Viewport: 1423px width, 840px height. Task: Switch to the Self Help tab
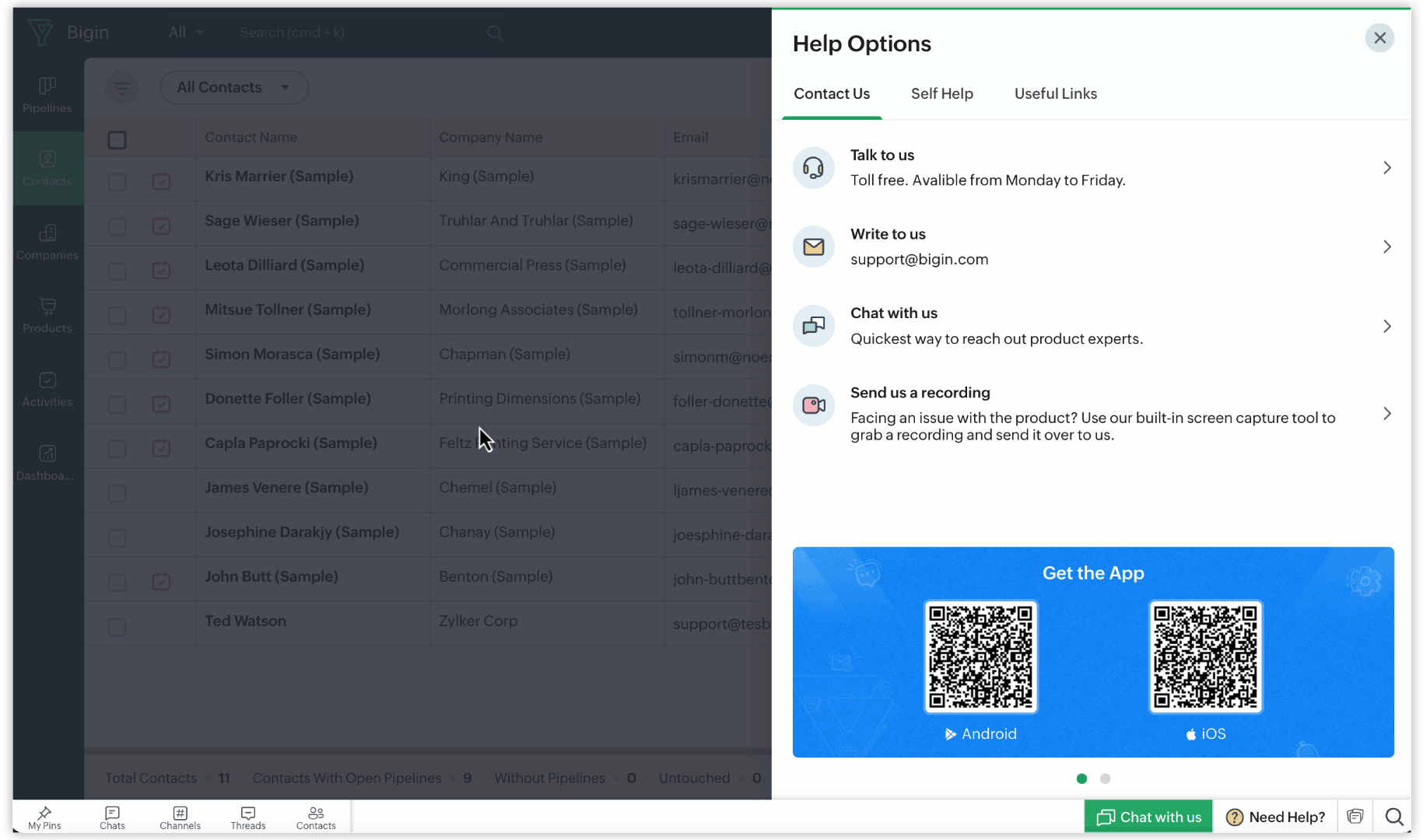click(942, 94)
